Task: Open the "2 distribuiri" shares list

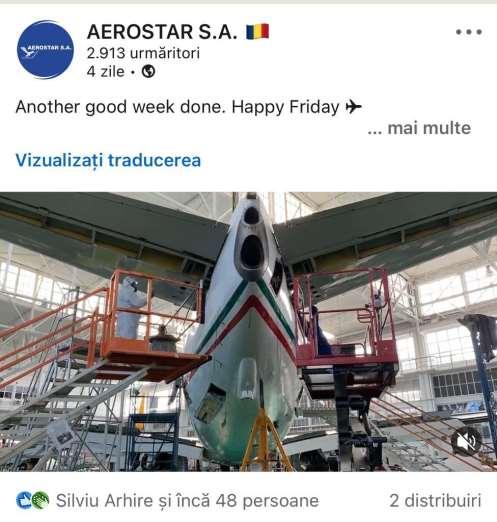Action: click(435, 501)
